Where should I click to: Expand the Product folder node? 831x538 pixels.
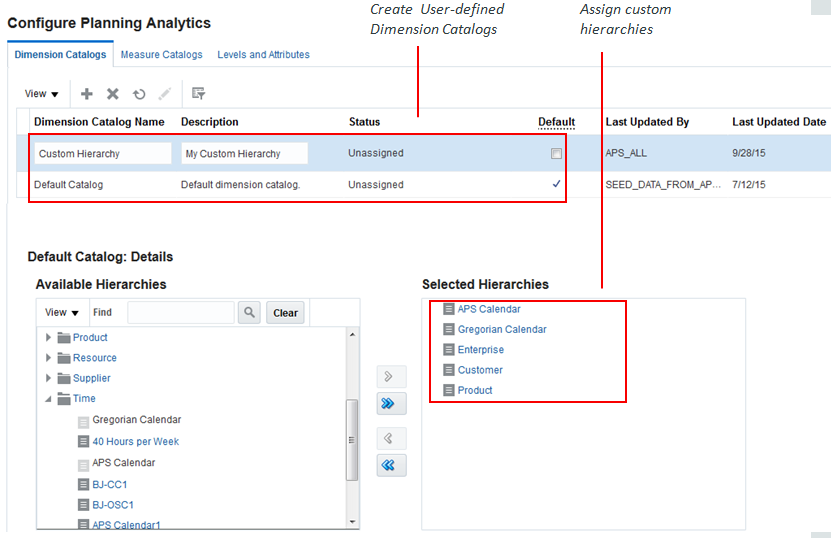[x=48, y=338]
